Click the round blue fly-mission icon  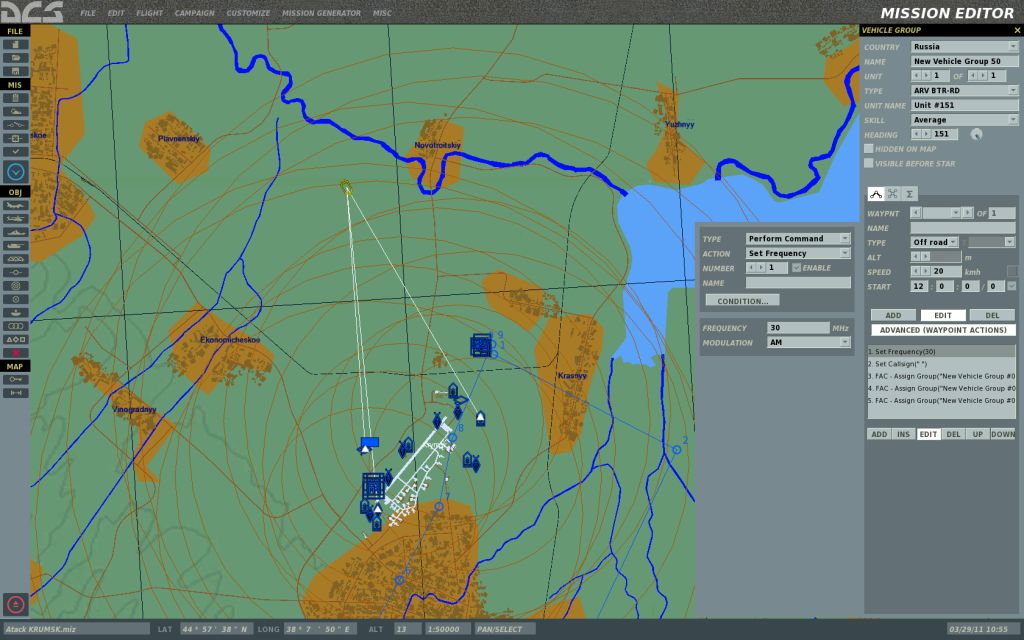point(16,172)
